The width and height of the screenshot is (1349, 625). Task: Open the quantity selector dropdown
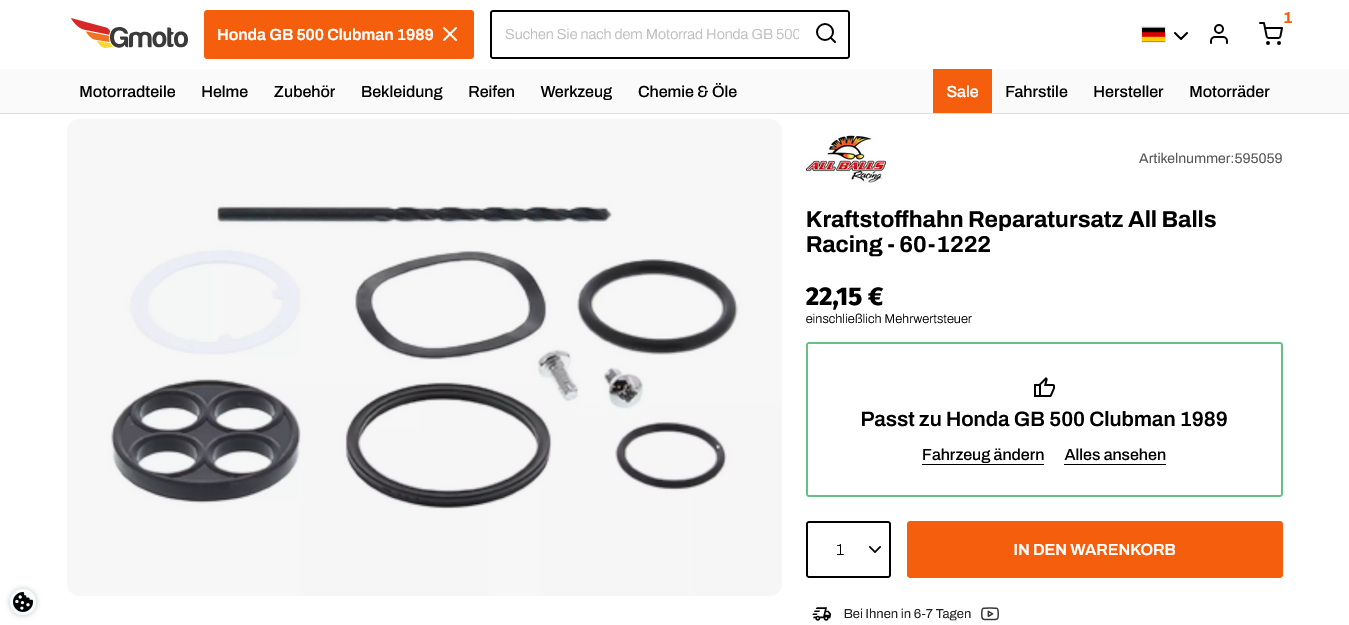tap(848, 549)
